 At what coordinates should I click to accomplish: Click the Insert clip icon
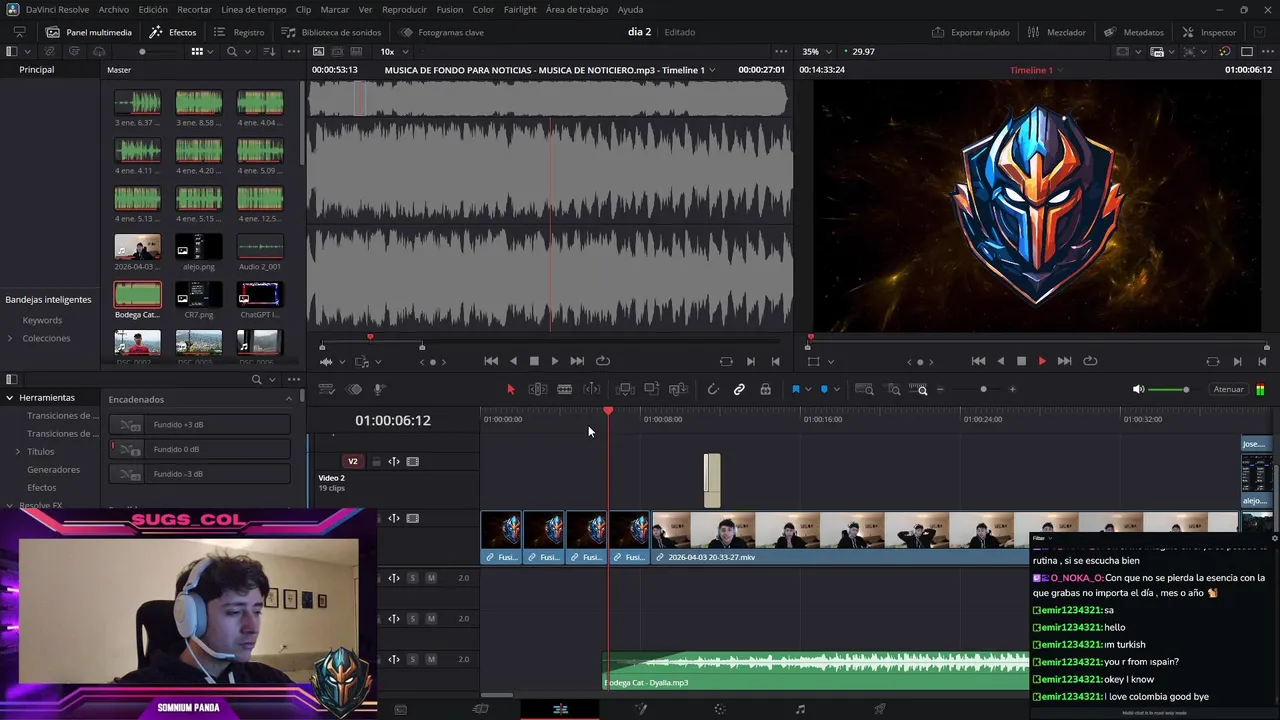coord(625,389)
